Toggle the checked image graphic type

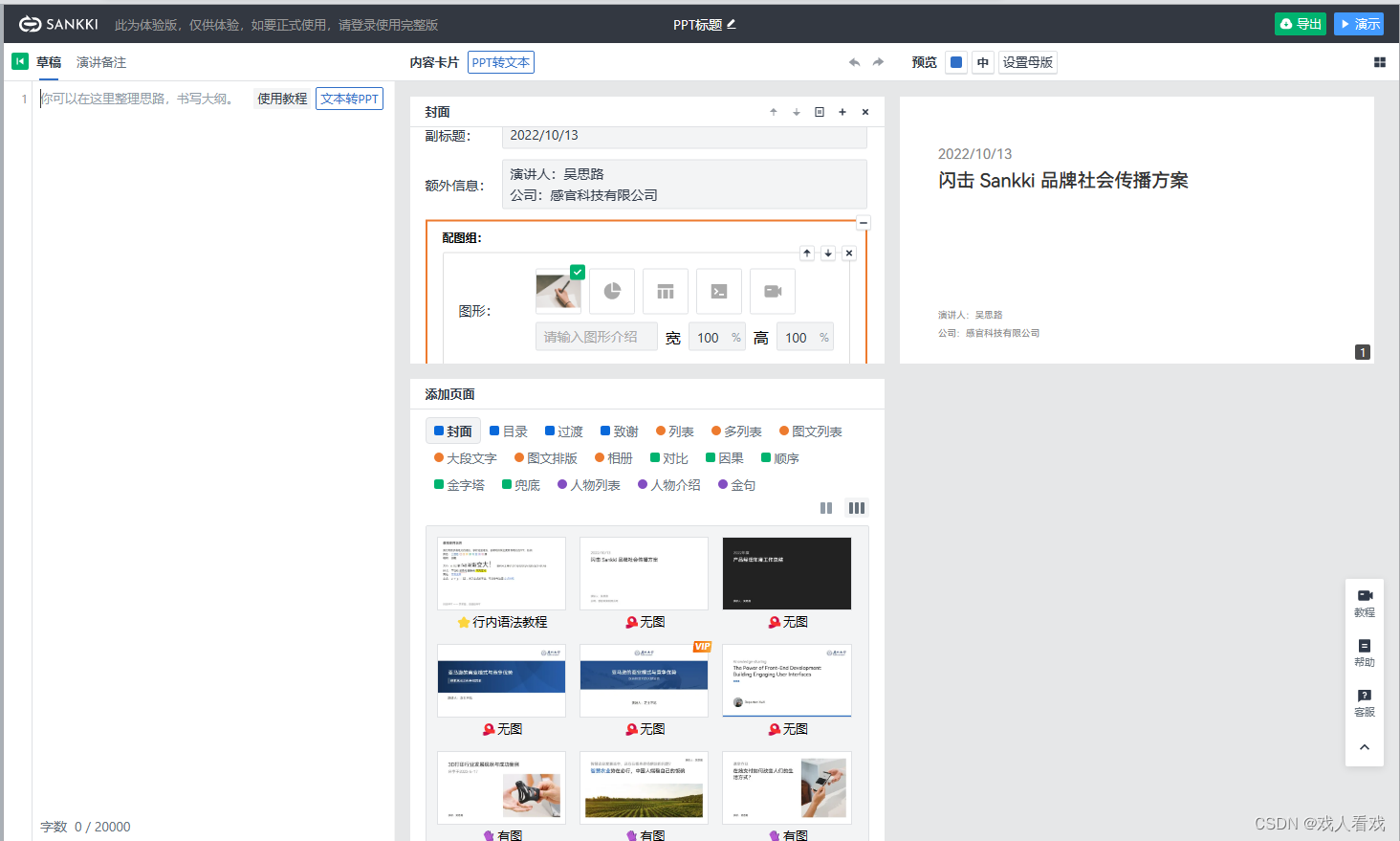pos(558,291)
